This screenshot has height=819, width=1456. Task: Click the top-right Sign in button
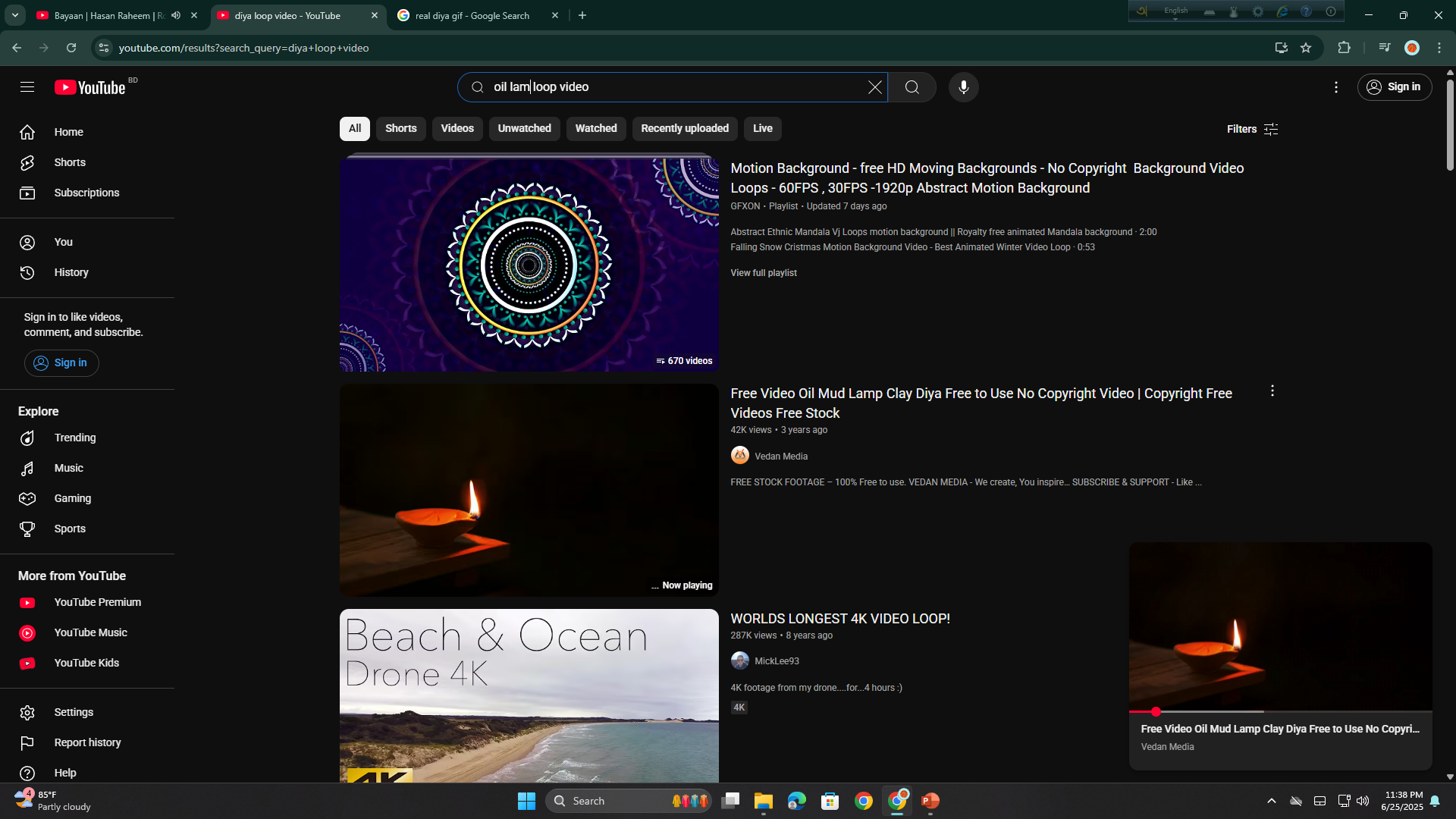pyautogui.click(x=1395, y=87)
